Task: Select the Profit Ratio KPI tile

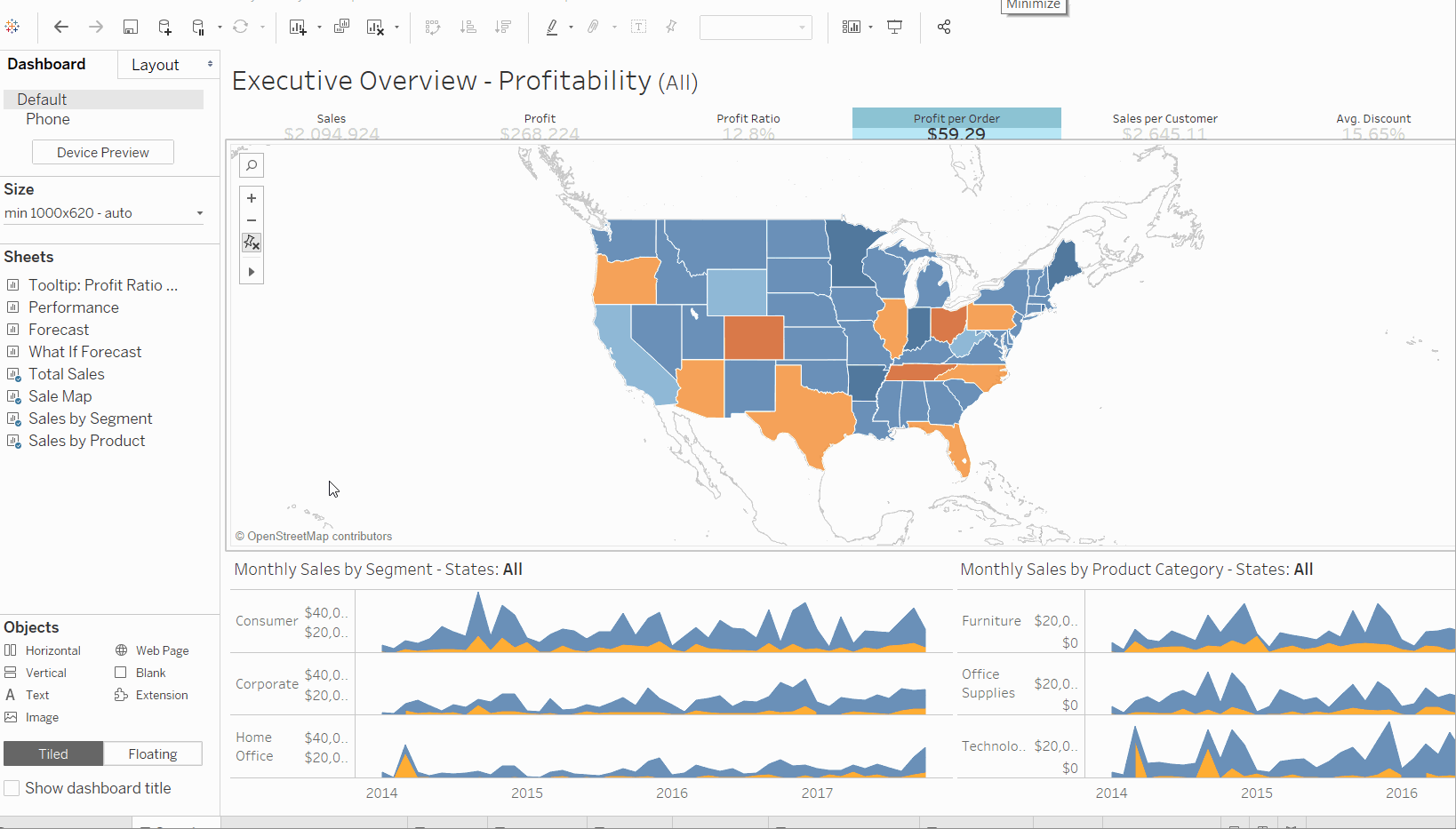Action: [748, 124]
